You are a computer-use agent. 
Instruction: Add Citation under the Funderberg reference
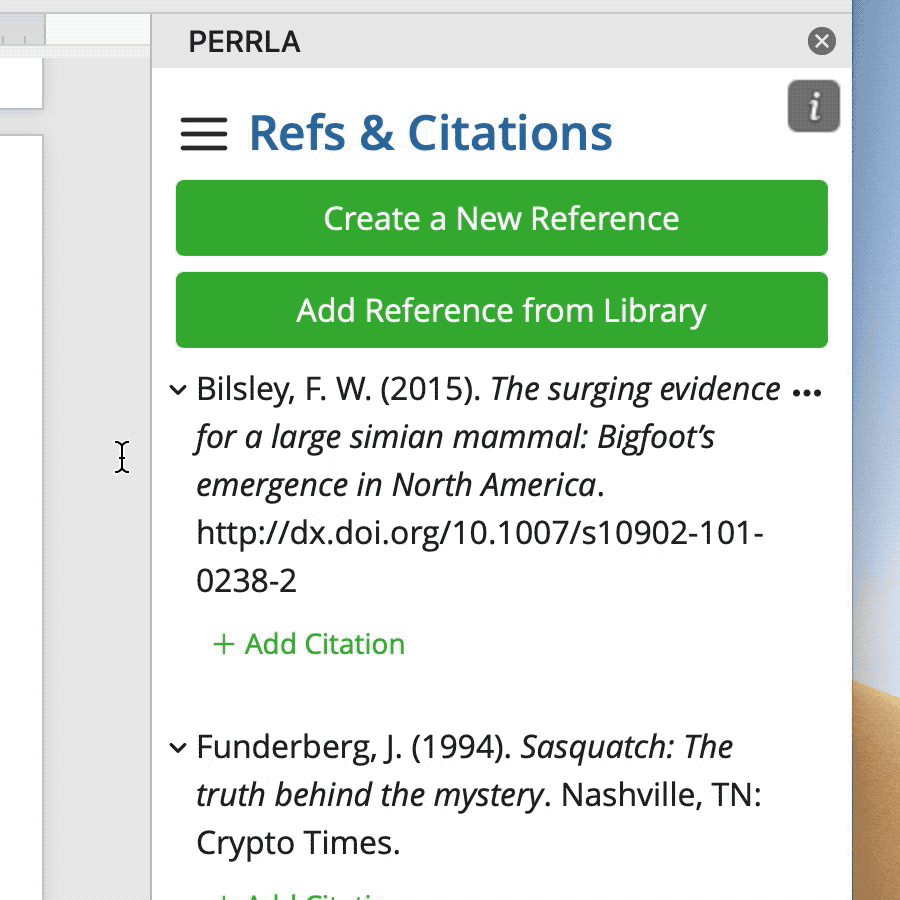coord(309,893)
